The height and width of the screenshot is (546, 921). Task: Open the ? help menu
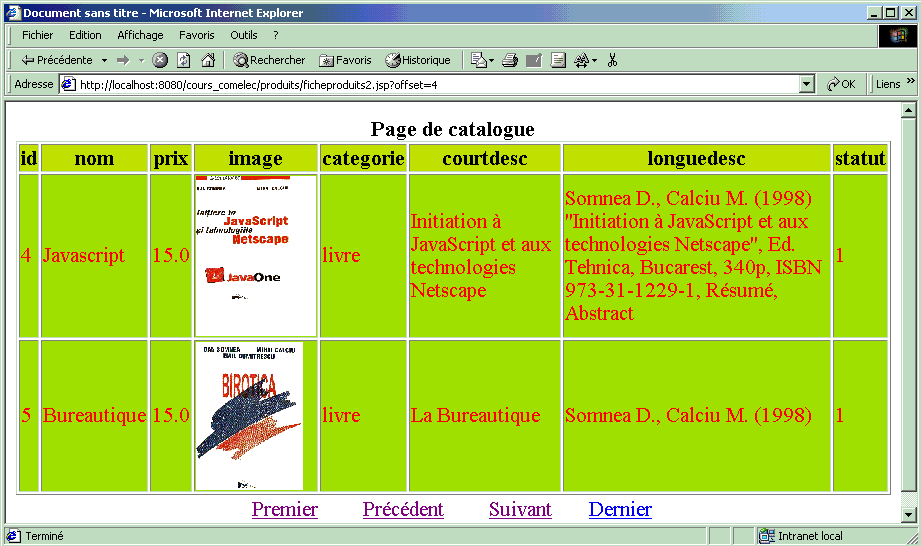click(276, 35)
